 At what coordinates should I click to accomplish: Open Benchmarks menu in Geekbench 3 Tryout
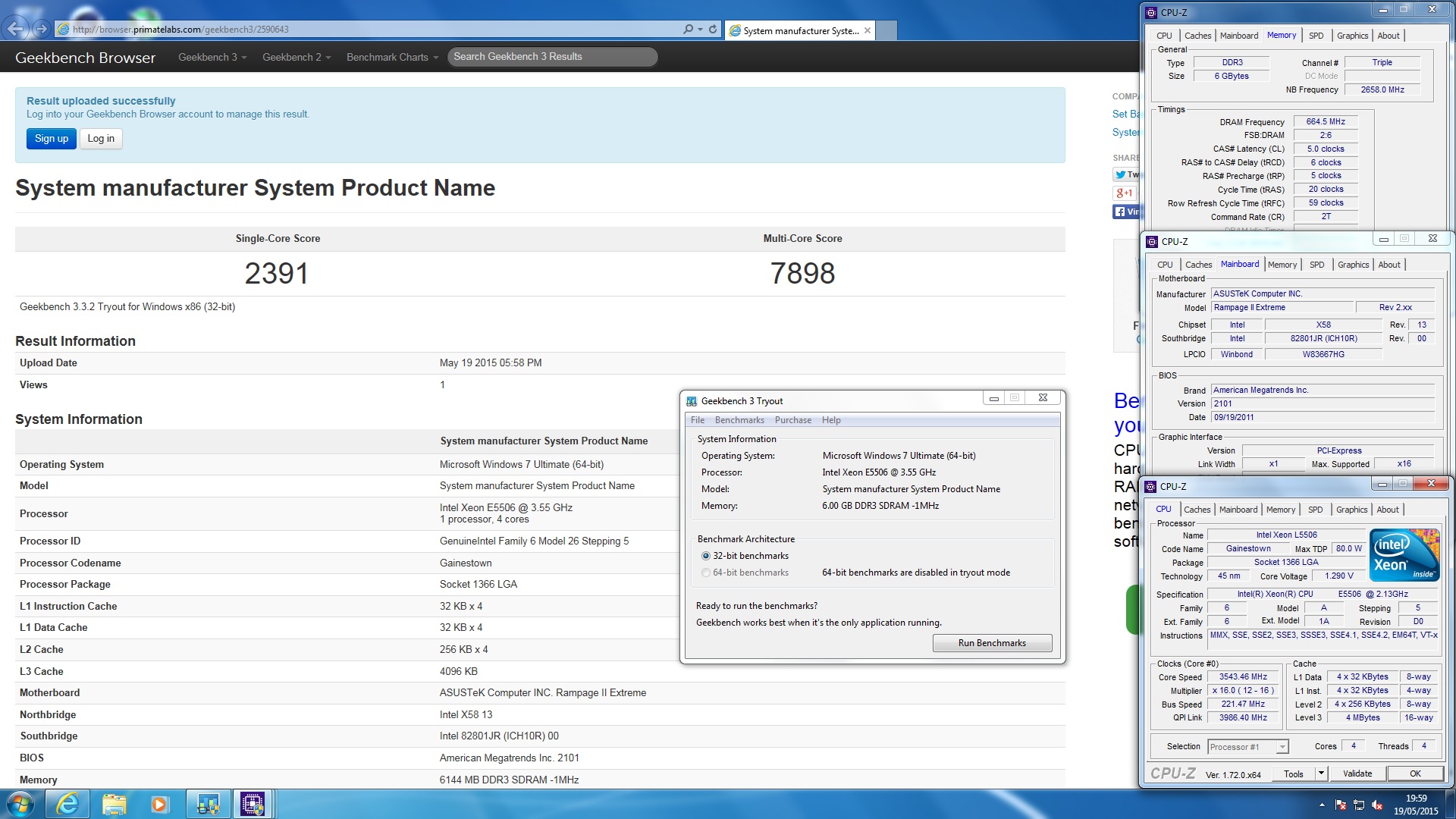click(739, 420)
